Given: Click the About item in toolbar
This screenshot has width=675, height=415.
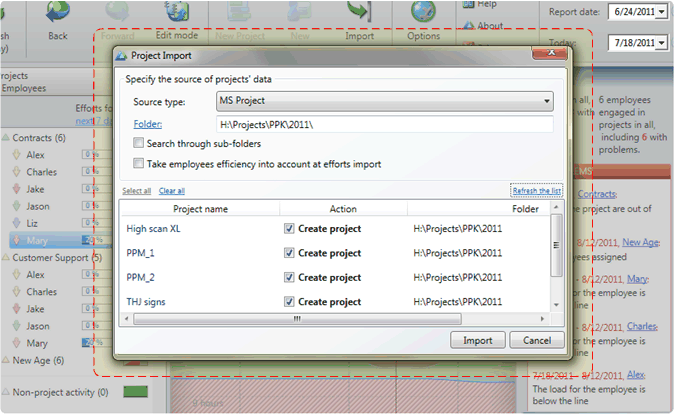Looking at the screenshot, I should [x=483, y=25].
